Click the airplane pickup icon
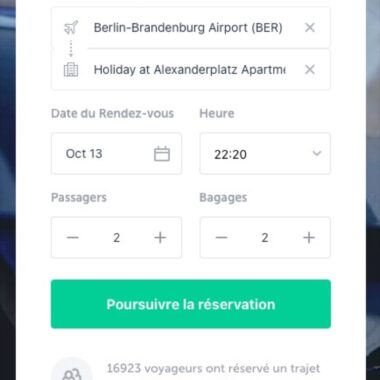Viewport: 380px width, 380px height. click(71, 27)
